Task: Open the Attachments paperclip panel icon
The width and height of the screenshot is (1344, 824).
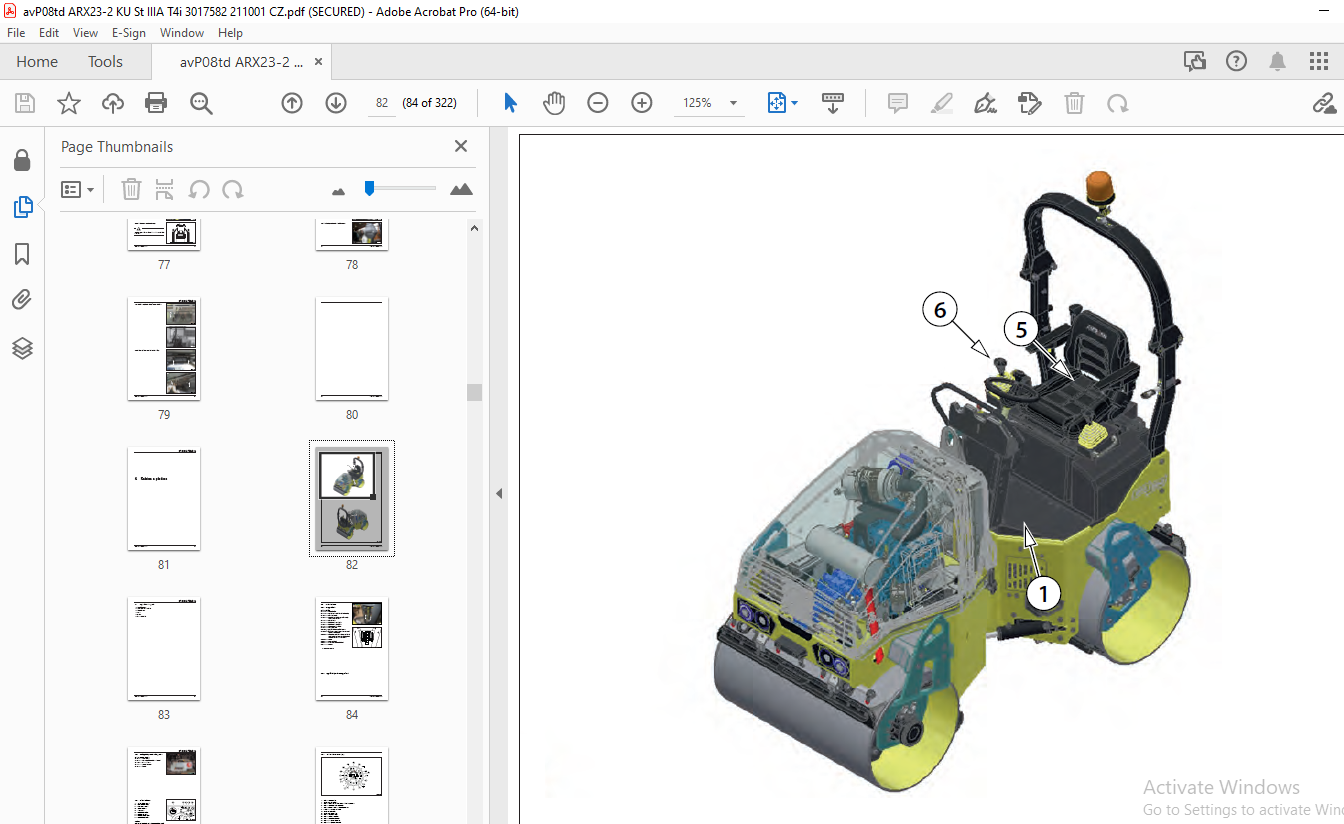Action: click(22, 300)
